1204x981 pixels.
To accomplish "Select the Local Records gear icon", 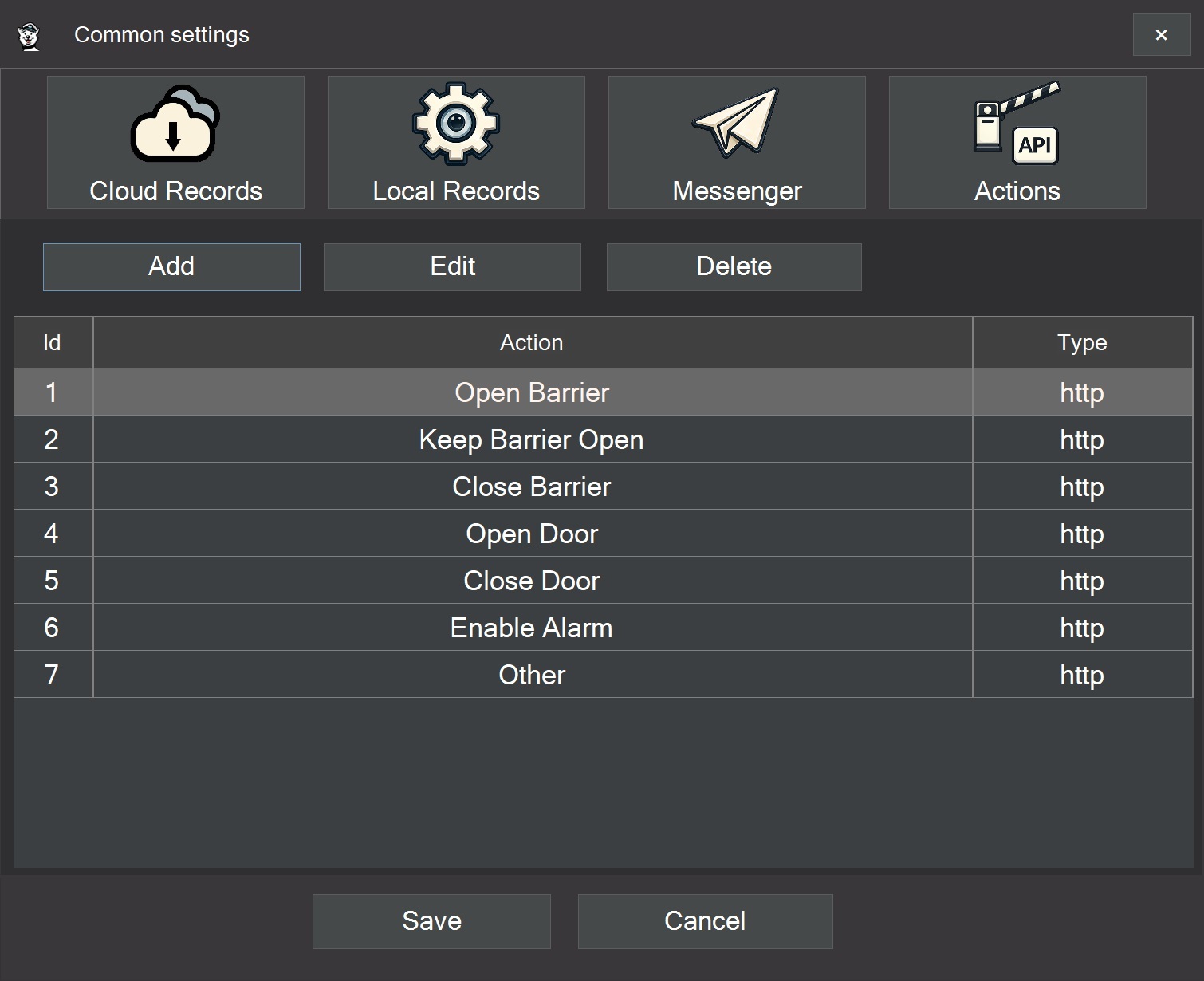I will click(456, 124).
